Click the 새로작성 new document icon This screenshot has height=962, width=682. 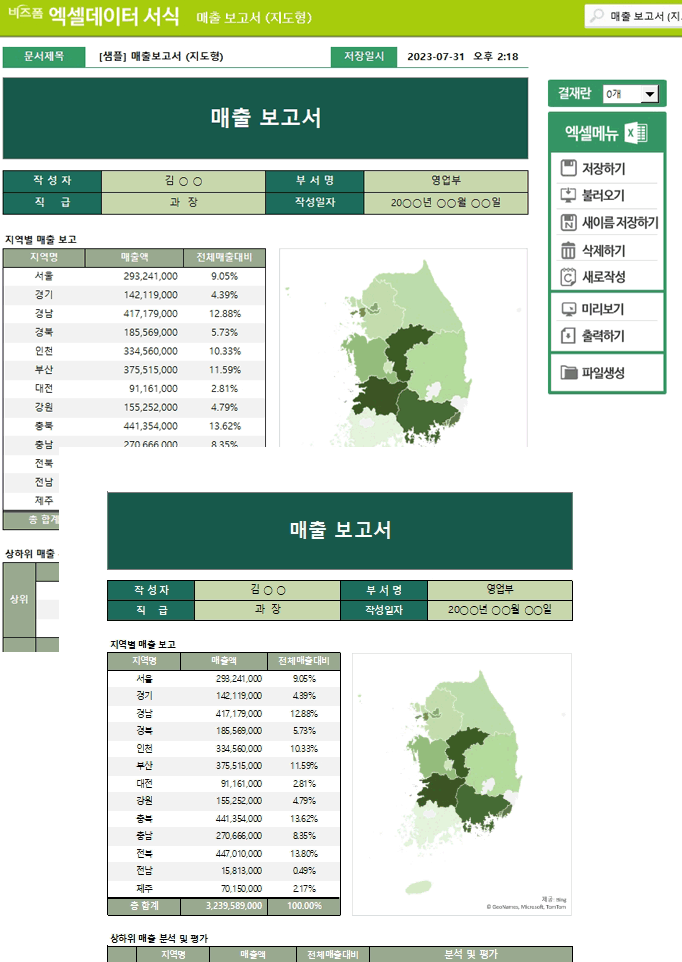[569, 277]
